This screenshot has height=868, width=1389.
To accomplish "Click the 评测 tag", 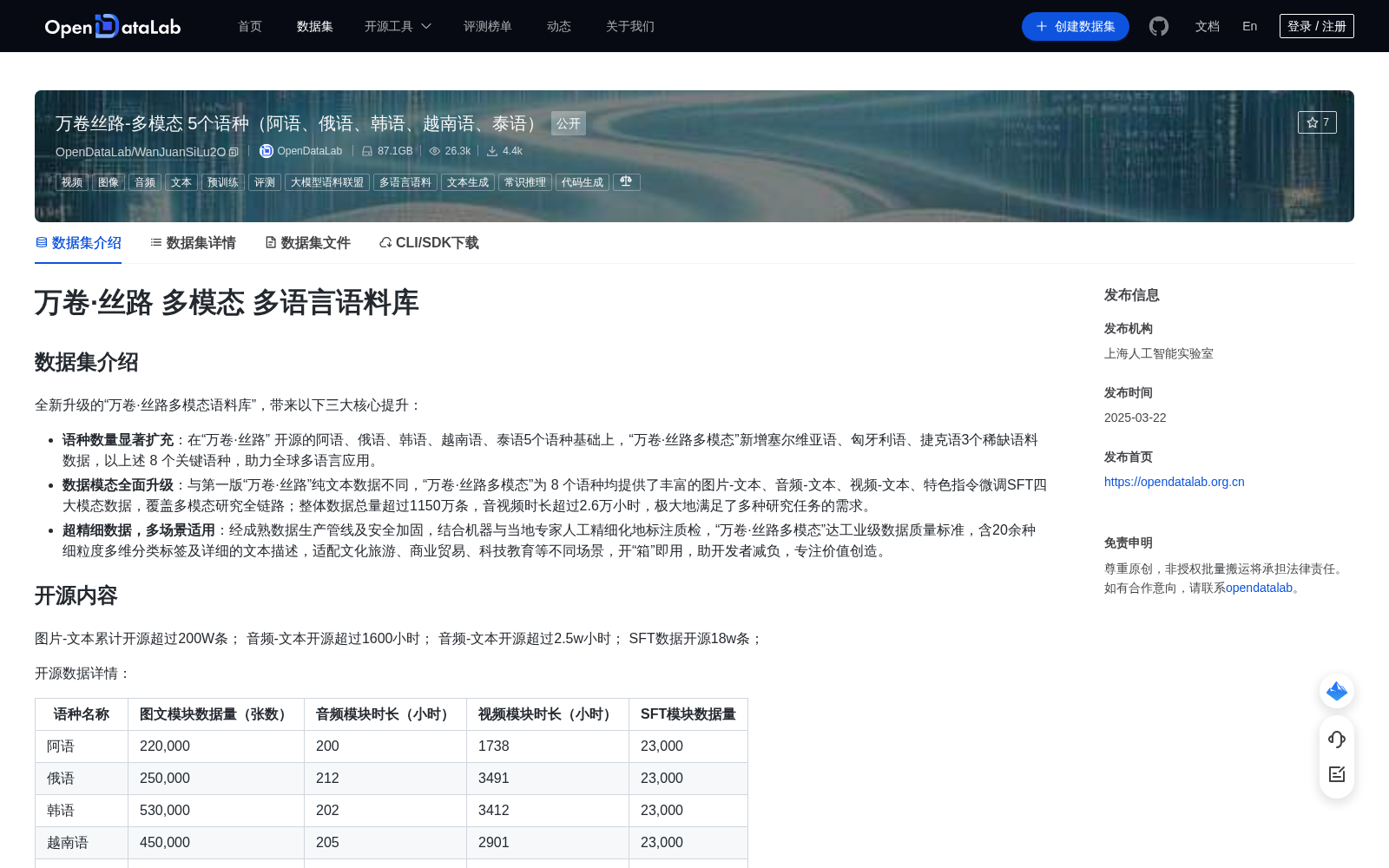I will click(265, 182).
